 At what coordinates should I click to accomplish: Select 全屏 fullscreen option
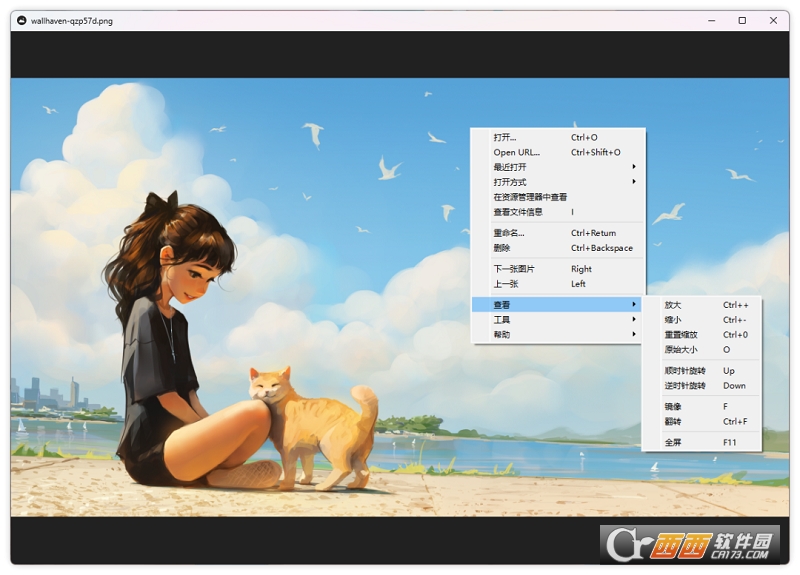tap(702, 442)
